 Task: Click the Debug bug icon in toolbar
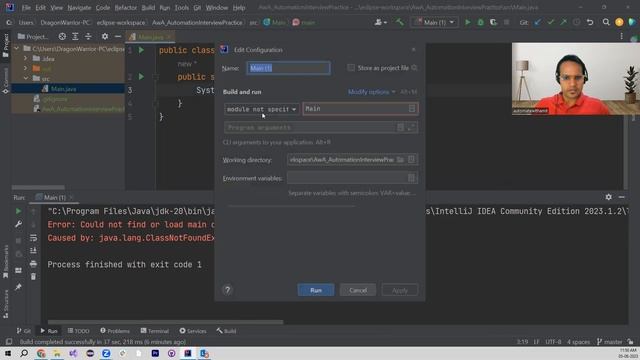click(x=480, y=22)
